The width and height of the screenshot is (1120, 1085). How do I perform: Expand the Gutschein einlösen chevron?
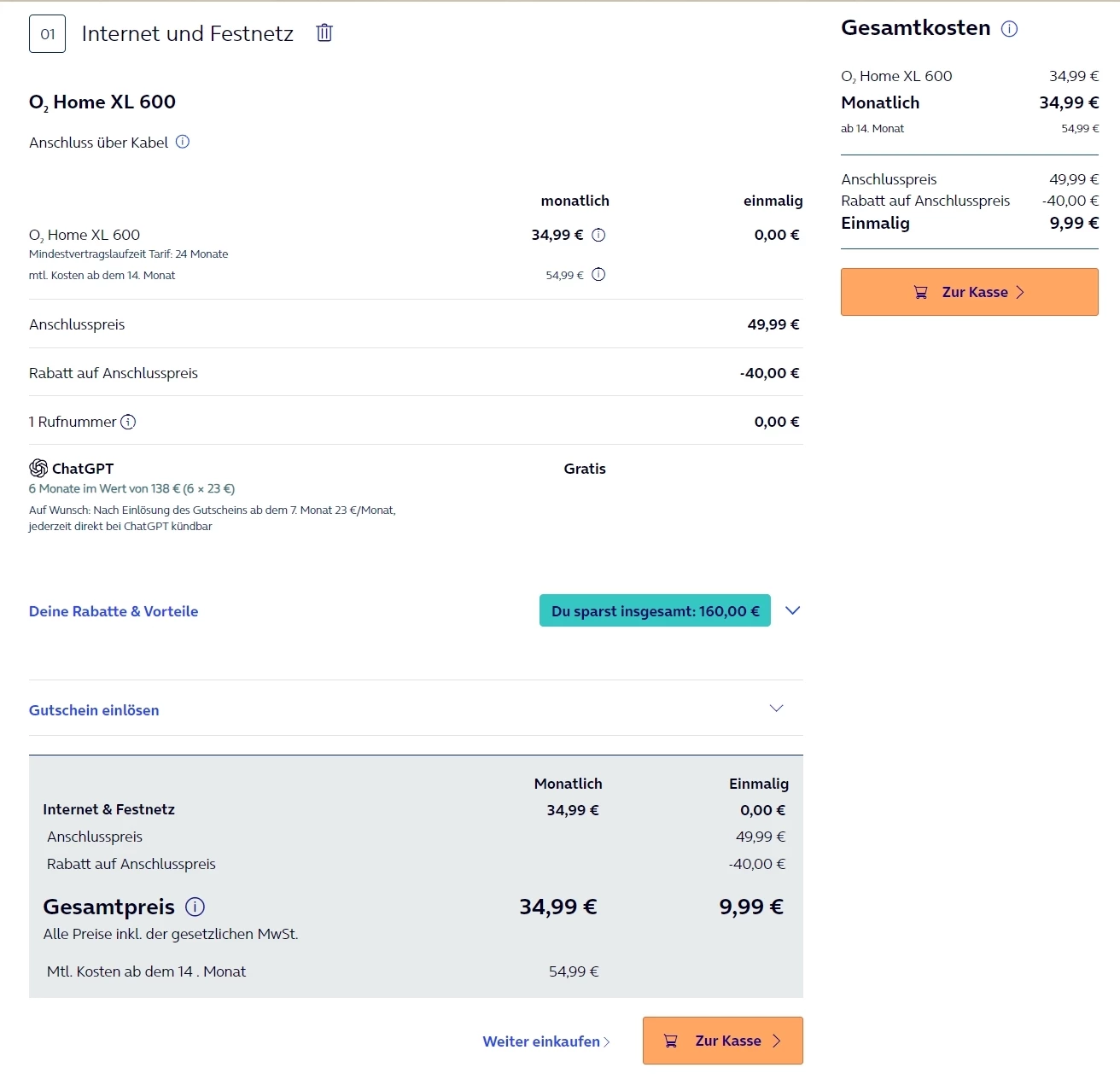(x=776, y=709)
